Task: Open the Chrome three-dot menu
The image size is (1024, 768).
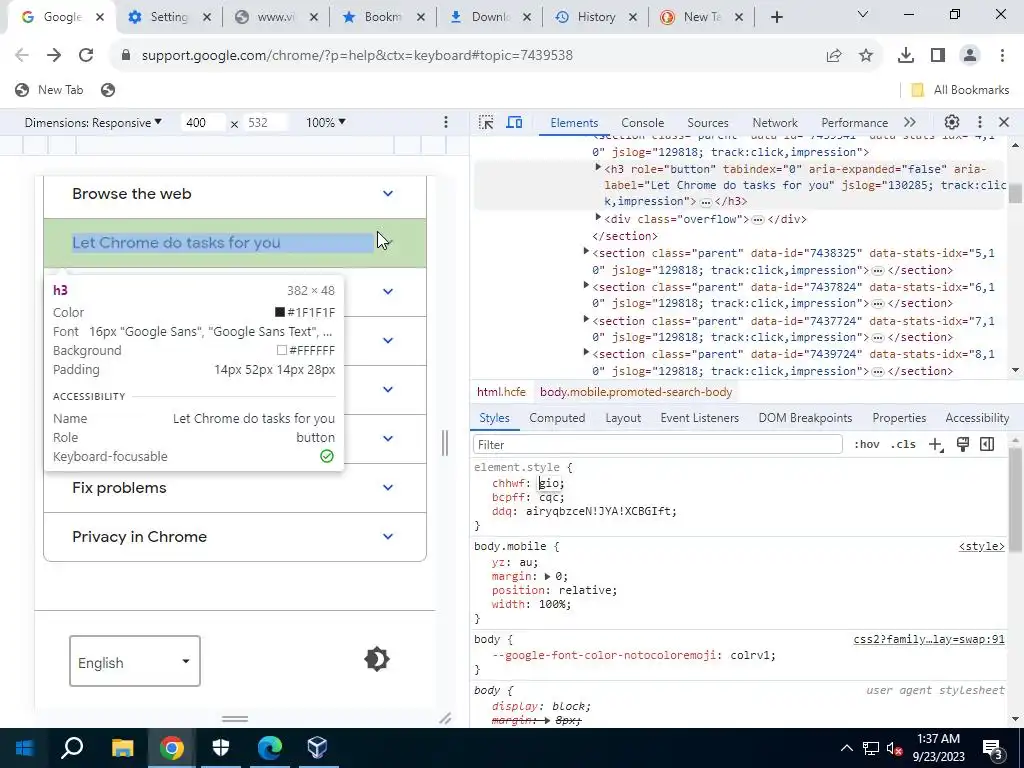Action: (x=1002, y=56)
